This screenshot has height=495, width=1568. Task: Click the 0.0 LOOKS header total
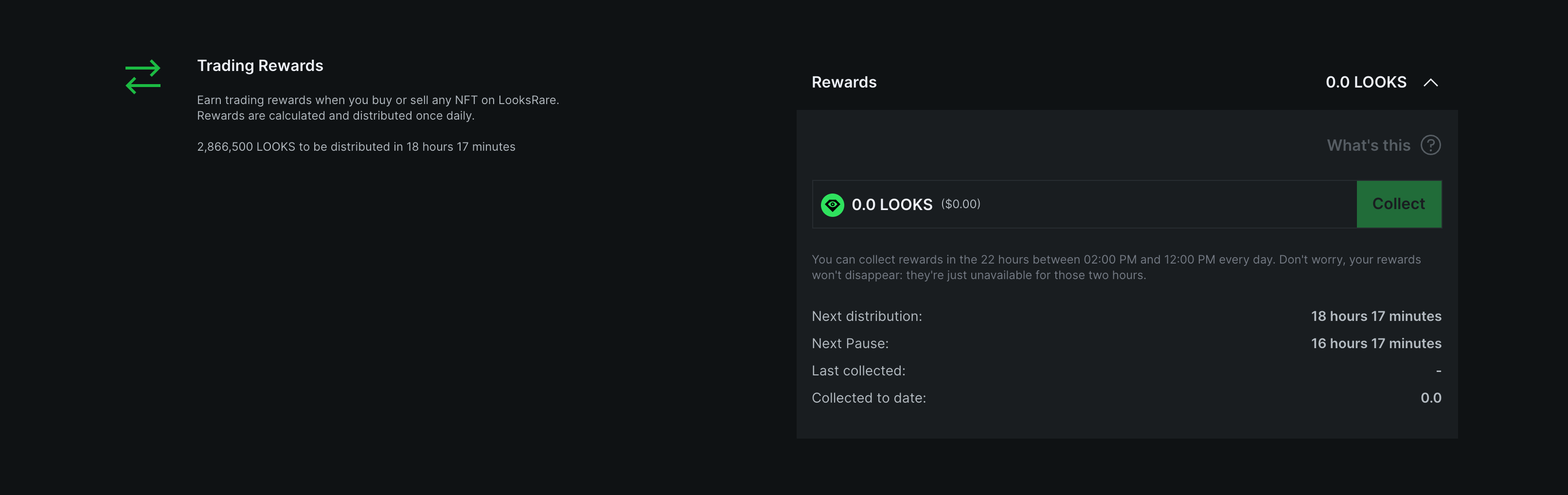point(1365,82)
